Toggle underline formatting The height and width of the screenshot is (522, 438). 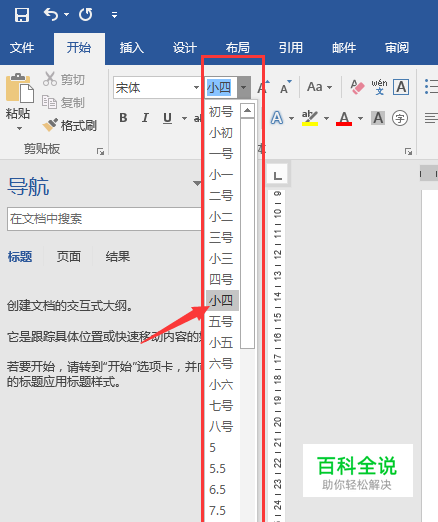[167, 118]
